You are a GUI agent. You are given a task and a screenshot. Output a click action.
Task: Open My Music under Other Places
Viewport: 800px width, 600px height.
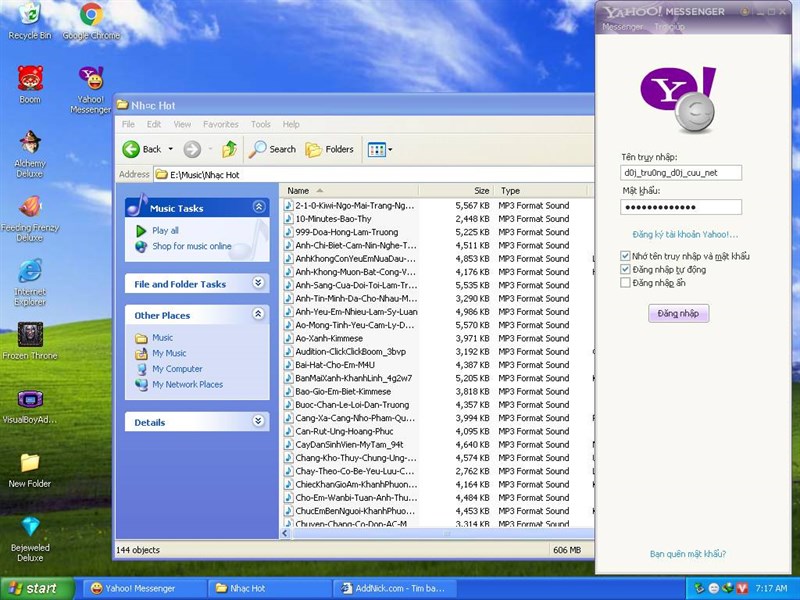161,353
